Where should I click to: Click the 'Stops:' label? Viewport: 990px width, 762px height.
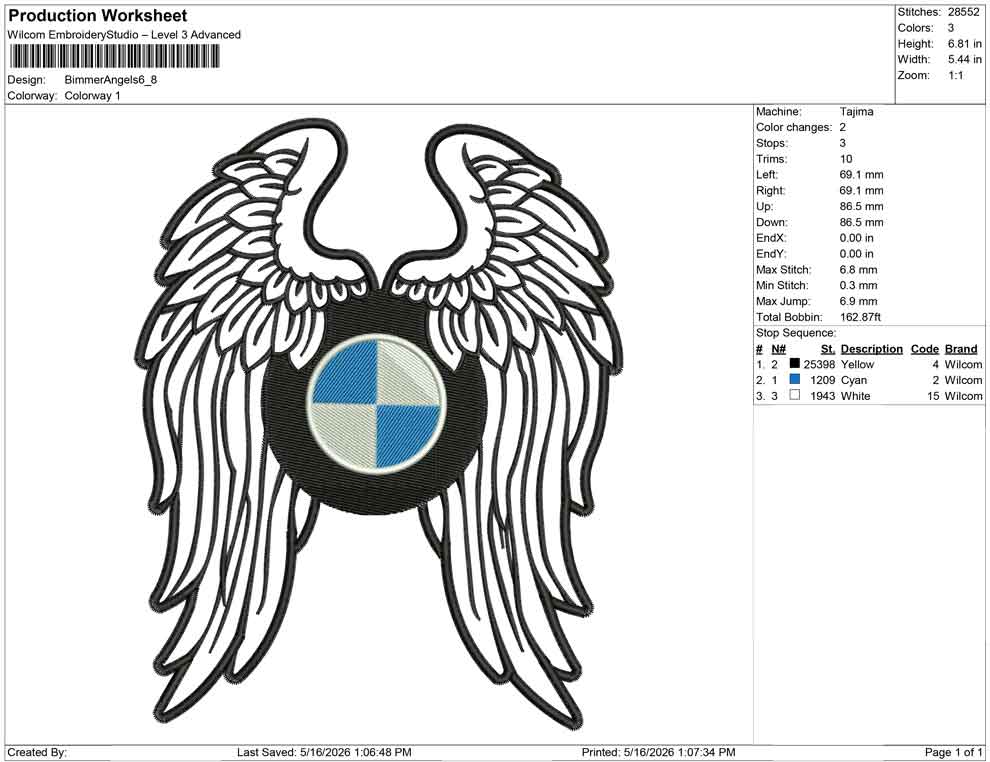(x=772, y=143)
